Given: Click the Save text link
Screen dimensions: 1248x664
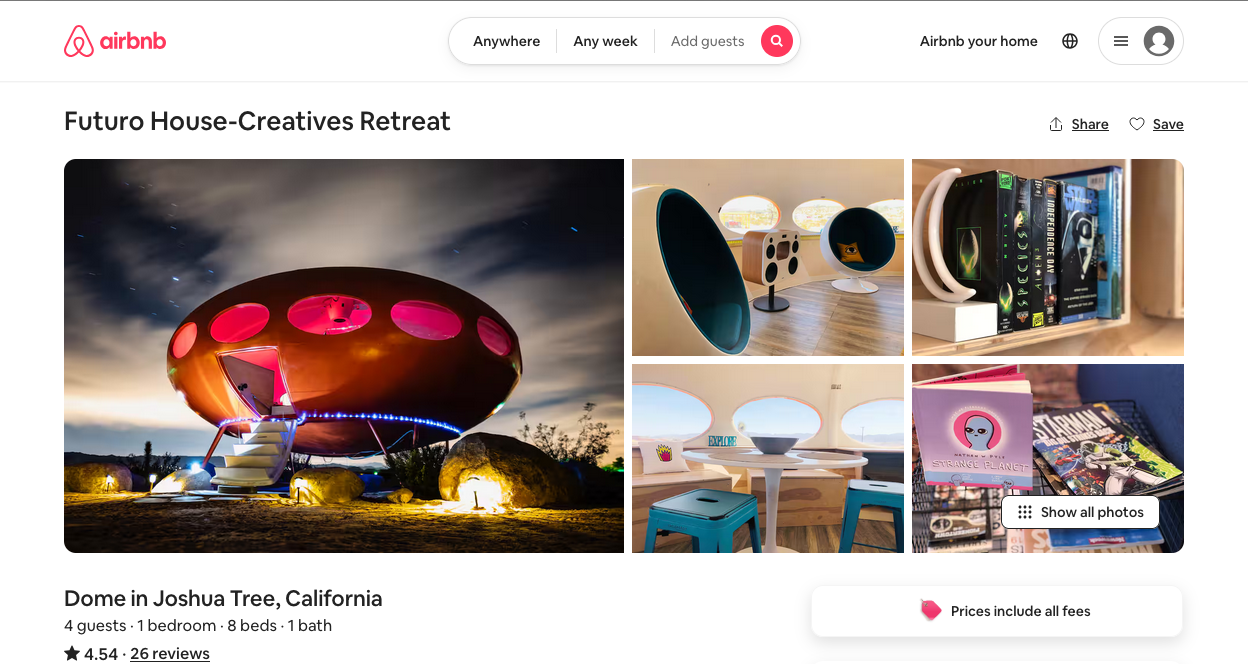Looking at the screenshot, I should [x=1168, y=124].
